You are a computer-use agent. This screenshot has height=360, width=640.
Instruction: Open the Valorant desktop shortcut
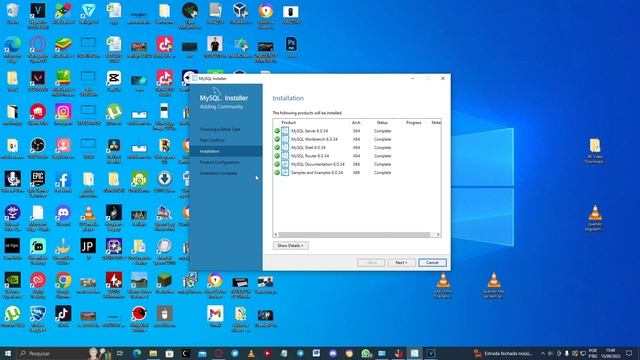38,80
